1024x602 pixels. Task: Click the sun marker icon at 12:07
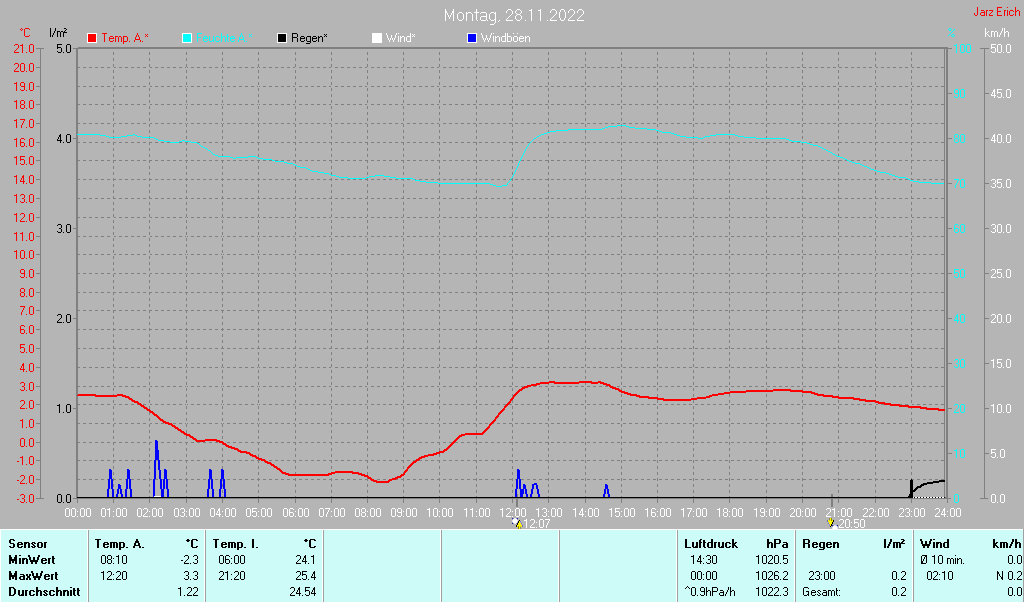(x=517, y=523)
